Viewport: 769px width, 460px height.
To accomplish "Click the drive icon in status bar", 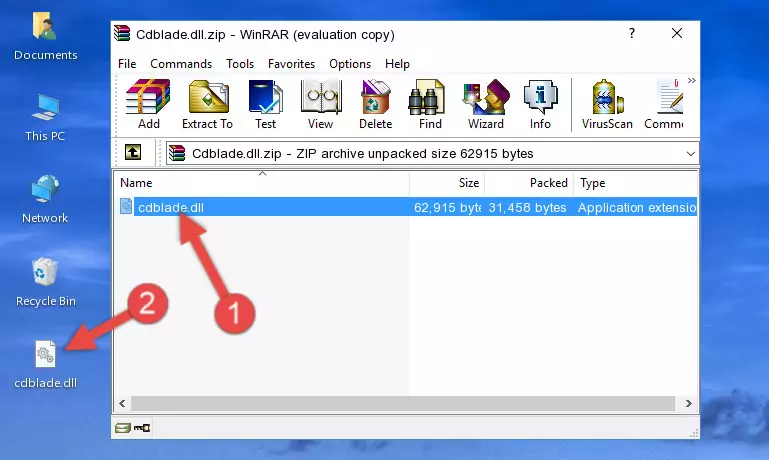I will tap(123, 428).
